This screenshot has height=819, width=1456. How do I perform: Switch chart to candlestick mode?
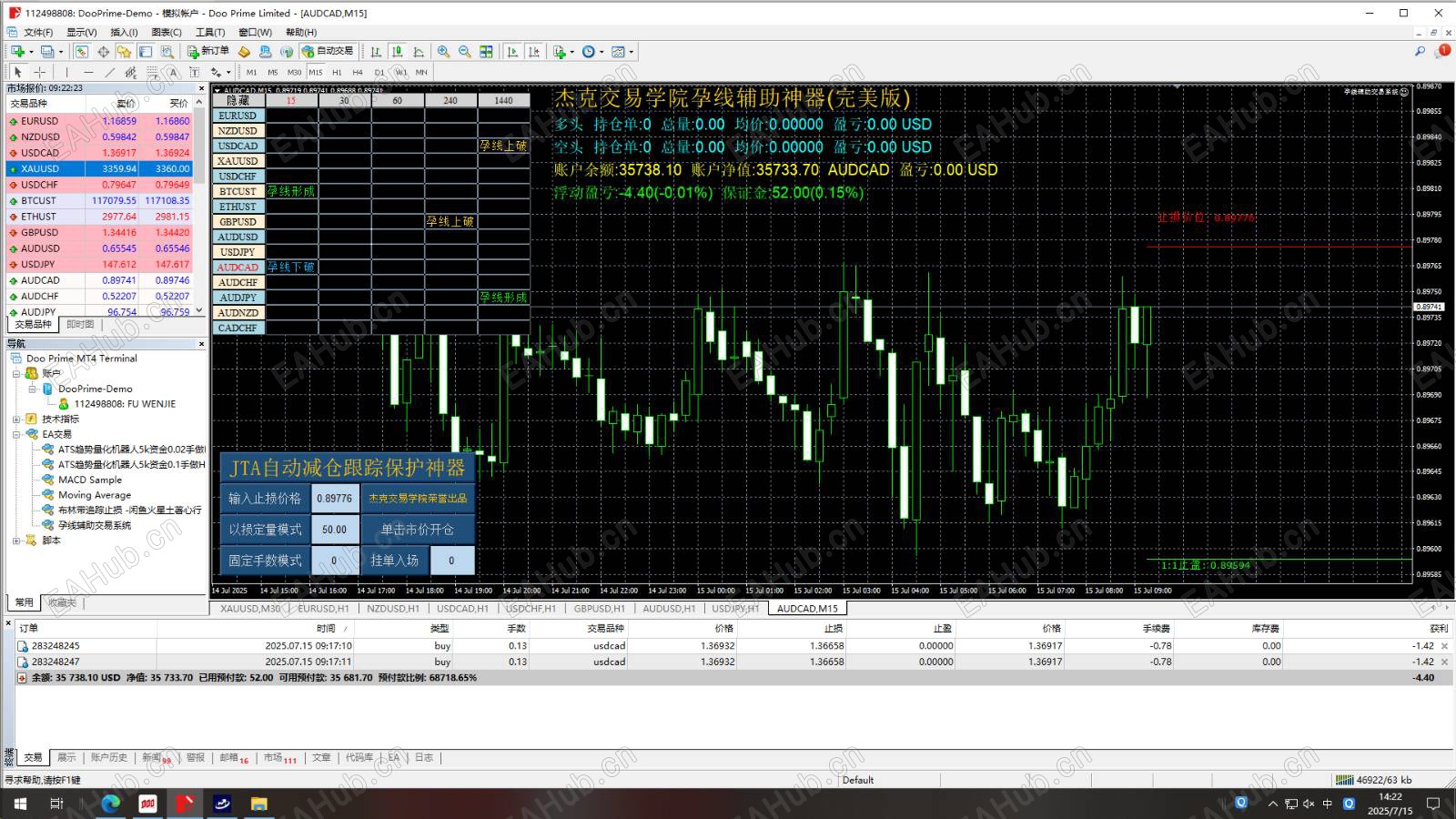(x=398, y=52)
